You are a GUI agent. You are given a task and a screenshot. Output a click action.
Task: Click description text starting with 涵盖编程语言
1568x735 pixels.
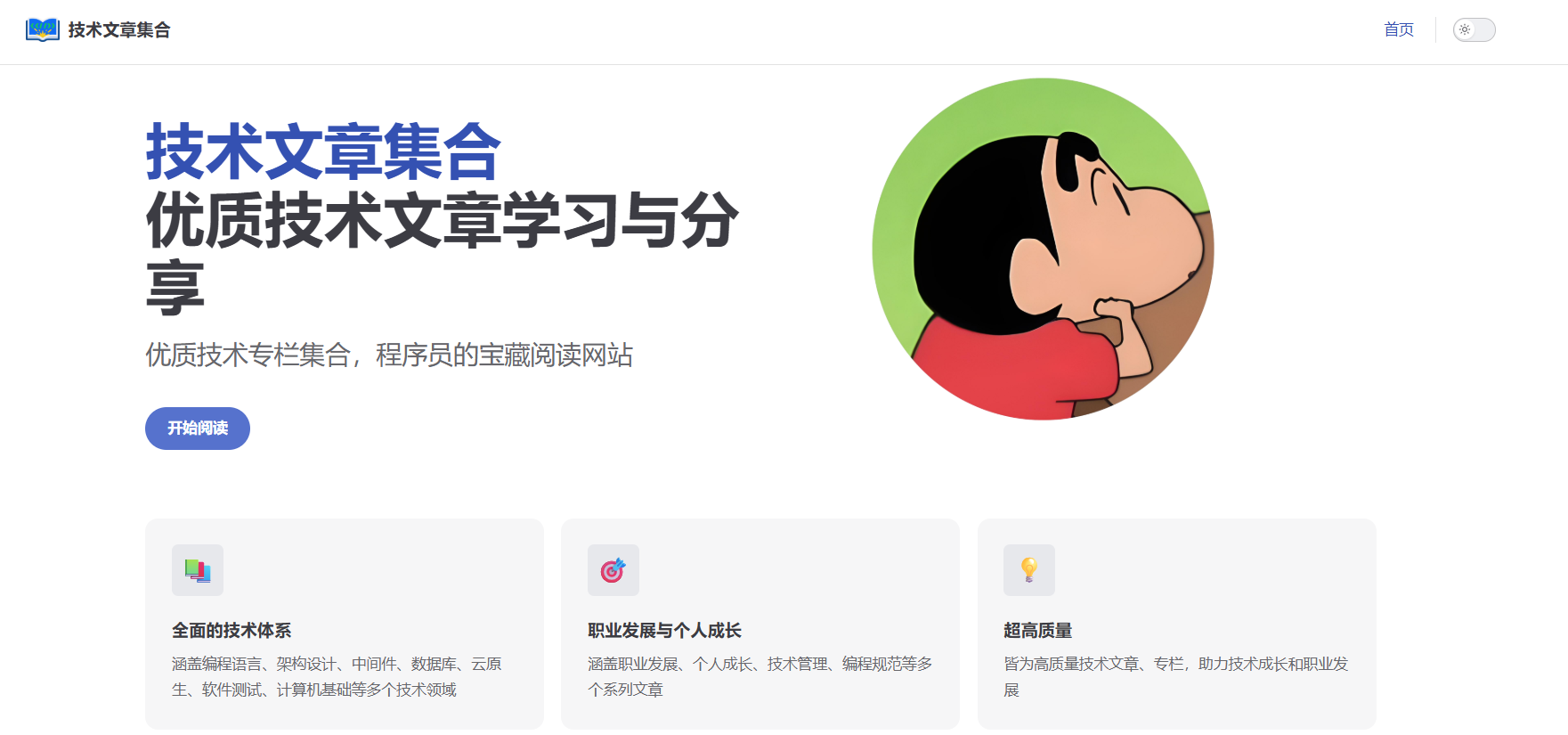(337, 676)
